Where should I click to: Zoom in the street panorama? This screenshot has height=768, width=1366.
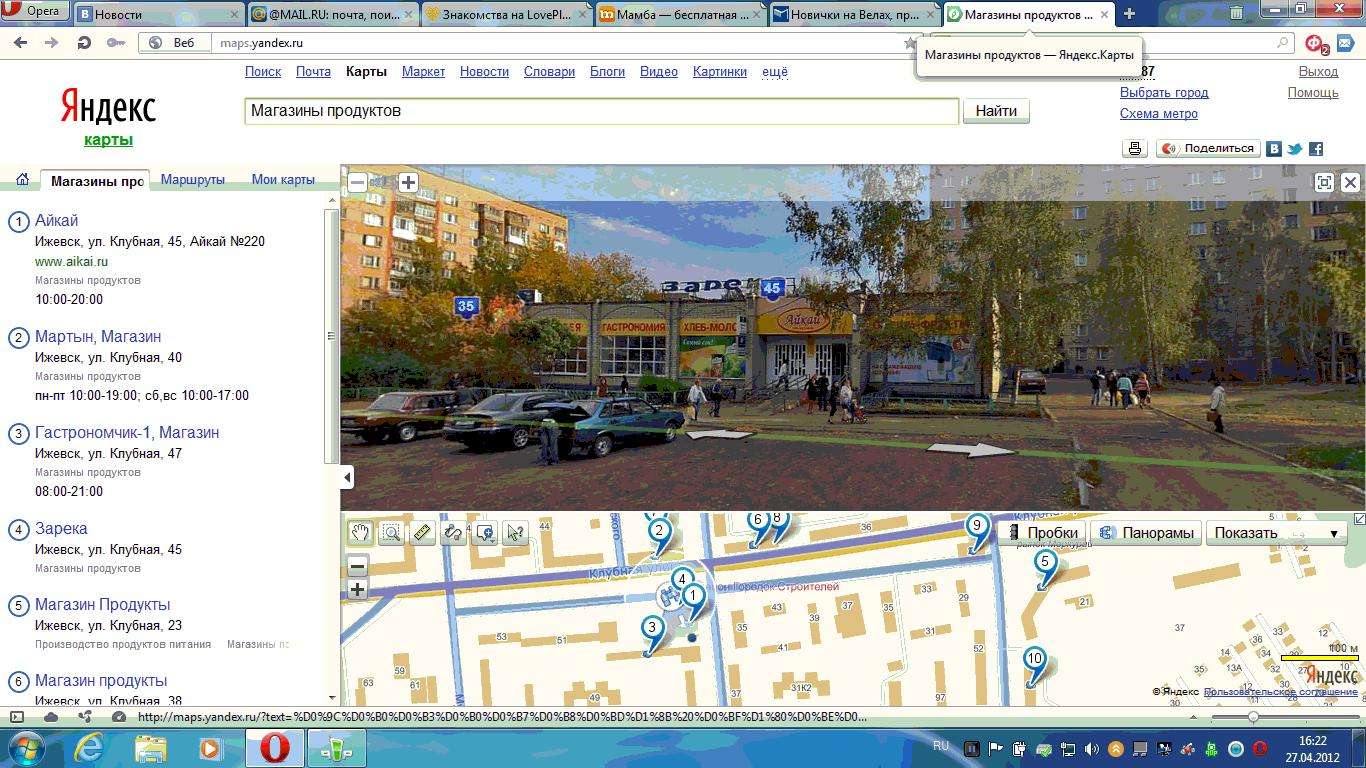tap(408, 182)
